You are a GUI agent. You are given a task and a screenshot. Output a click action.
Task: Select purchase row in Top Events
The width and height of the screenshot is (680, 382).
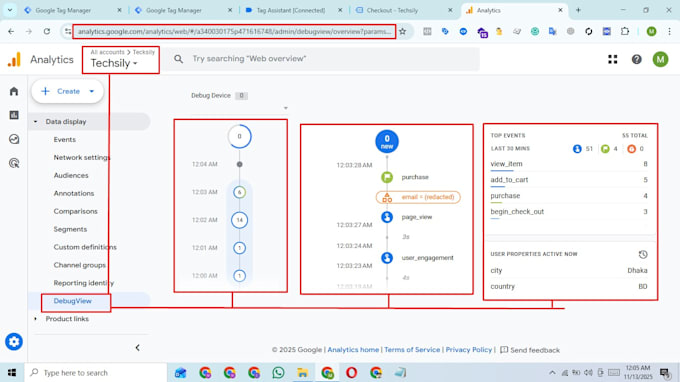point(569,196)
